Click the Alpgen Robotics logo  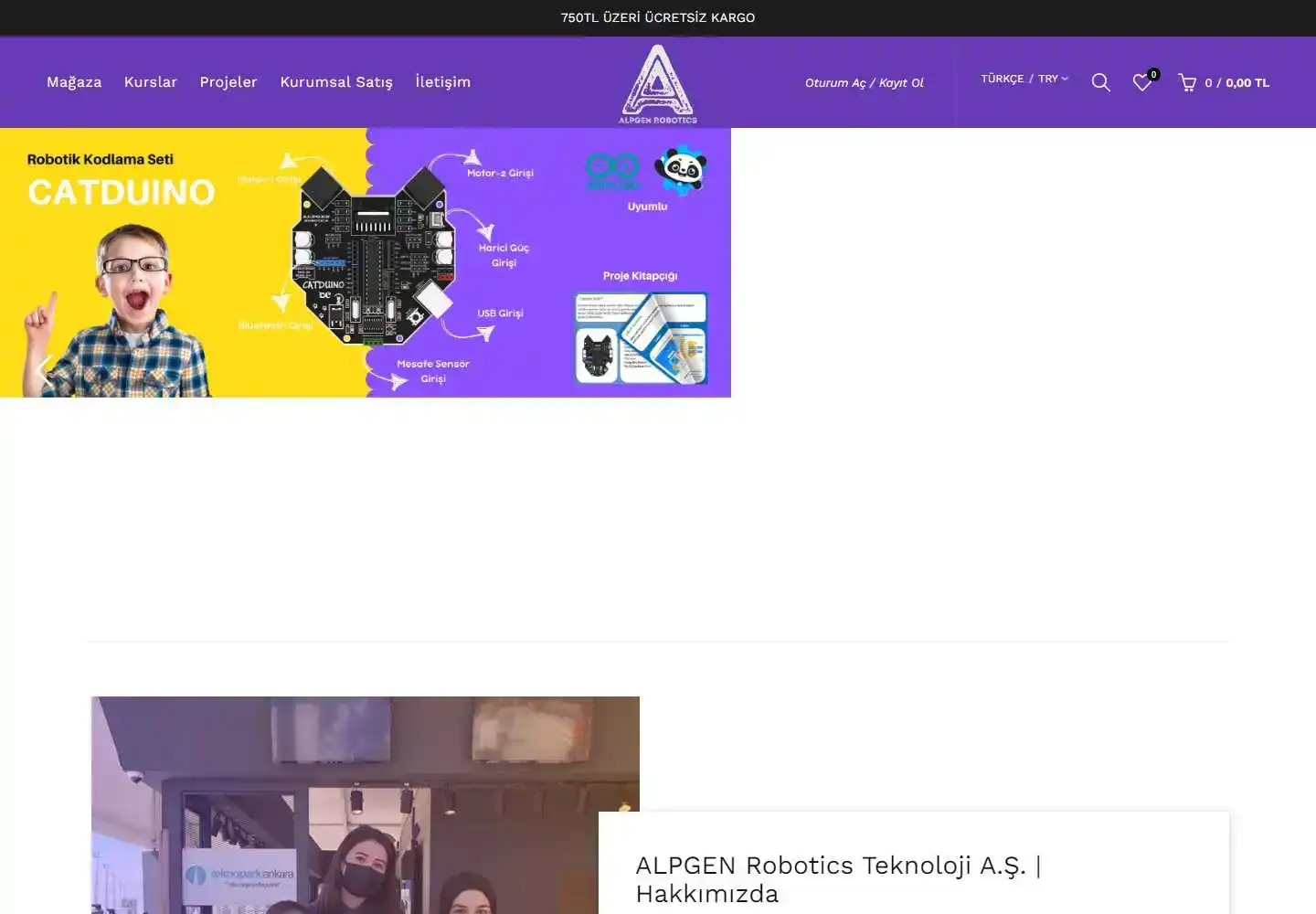[658, 83]
